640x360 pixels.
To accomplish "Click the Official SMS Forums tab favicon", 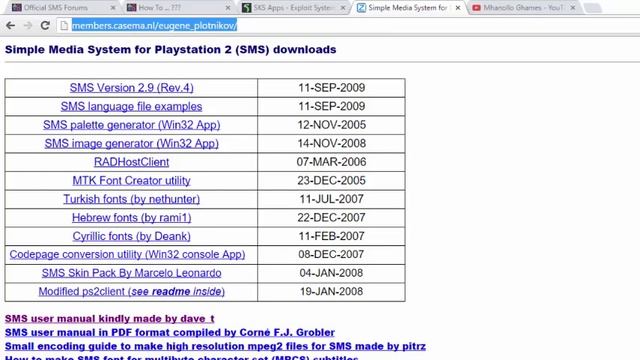I will click(16, 7).
